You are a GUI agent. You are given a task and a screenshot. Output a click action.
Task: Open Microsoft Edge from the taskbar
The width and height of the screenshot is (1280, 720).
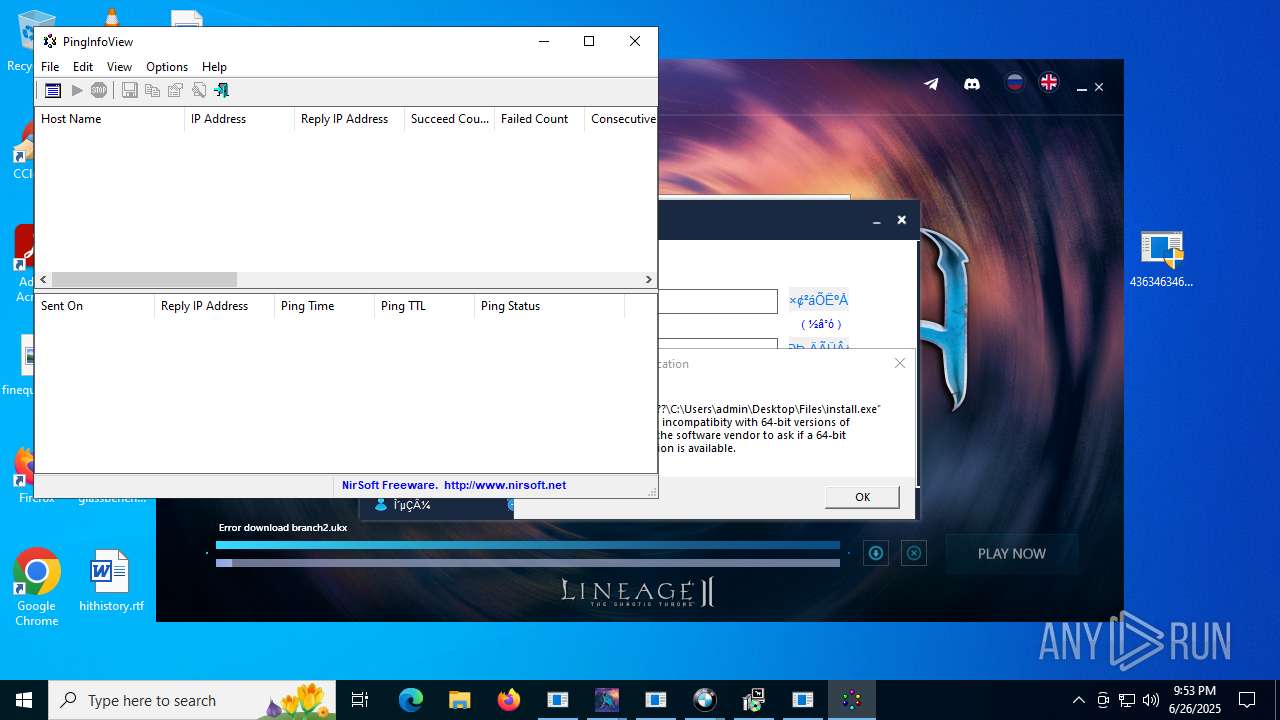click(411, 700)
